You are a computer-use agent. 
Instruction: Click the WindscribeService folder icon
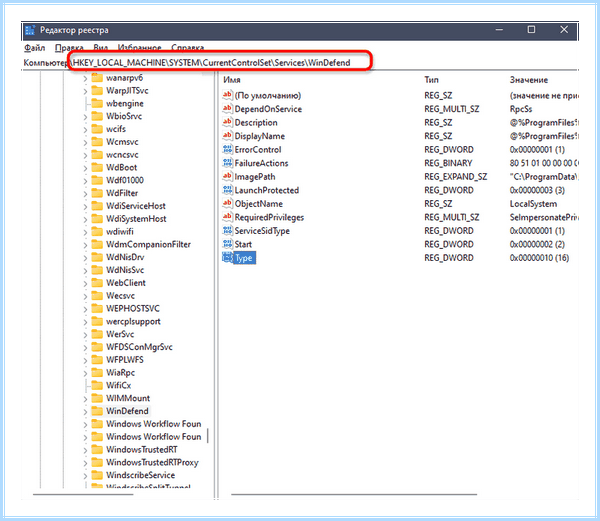point(97,475)
